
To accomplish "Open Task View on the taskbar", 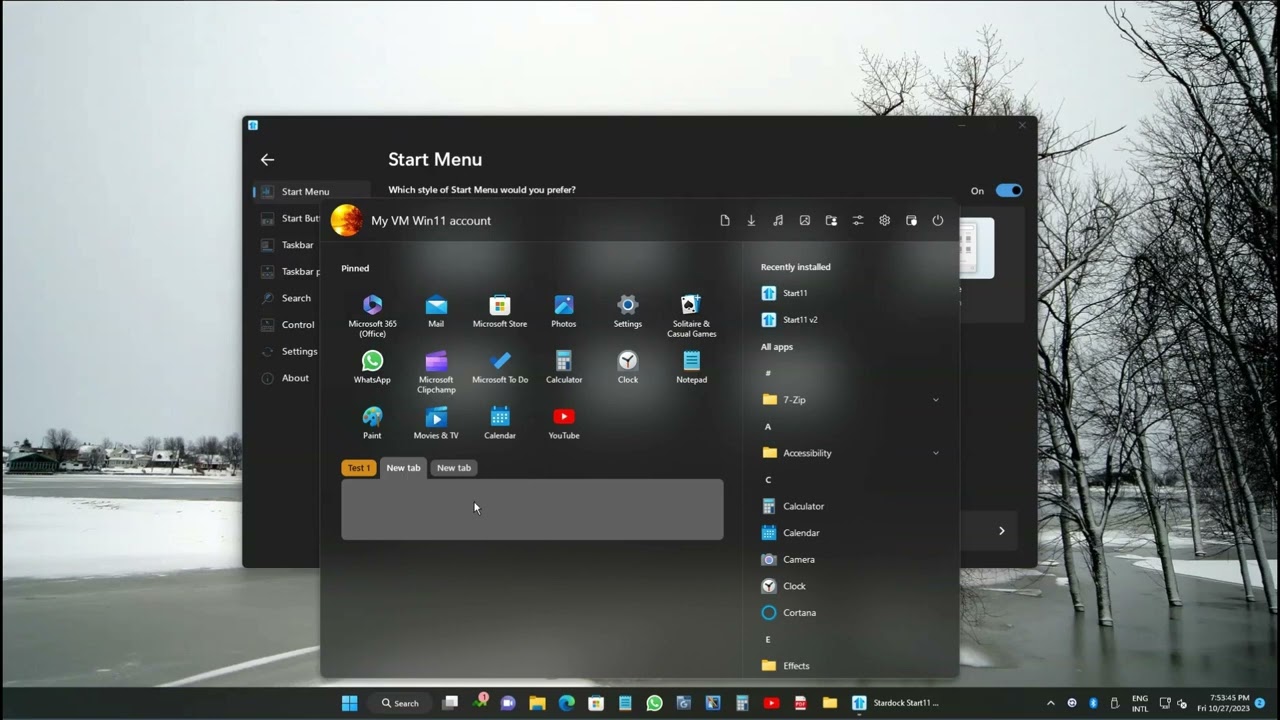I will tap(450, 703).
